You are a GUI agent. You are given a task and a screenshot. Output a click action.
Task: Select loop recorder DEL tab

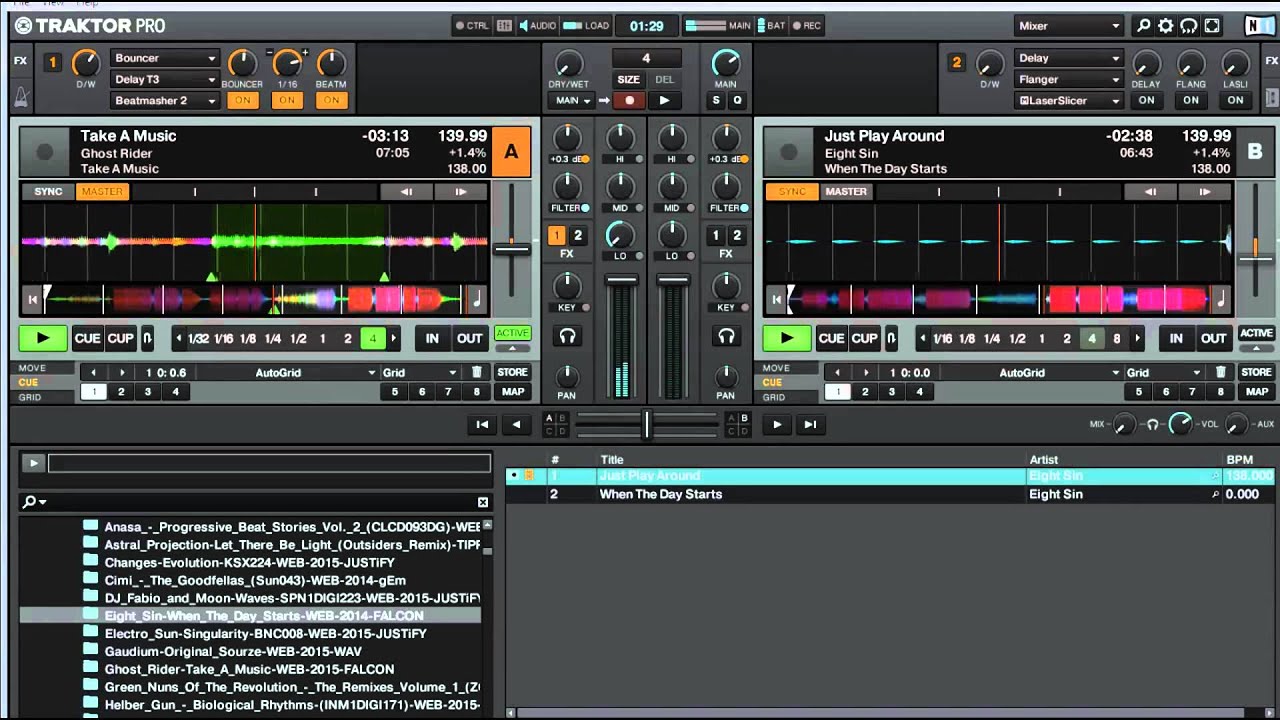click(x=664, y=79)
